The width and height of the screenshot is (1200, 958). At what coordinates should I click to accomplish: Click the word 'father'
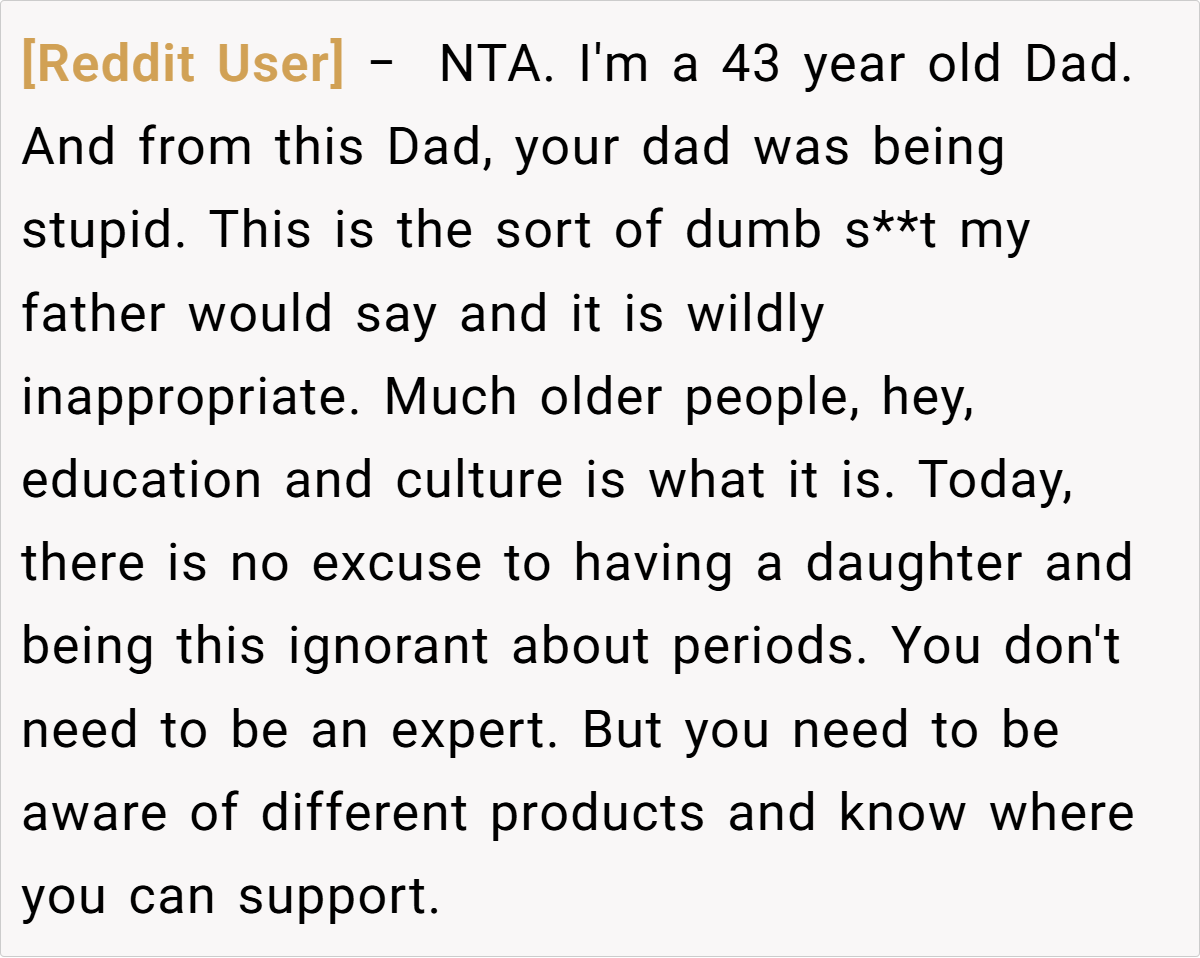point(93,315)
